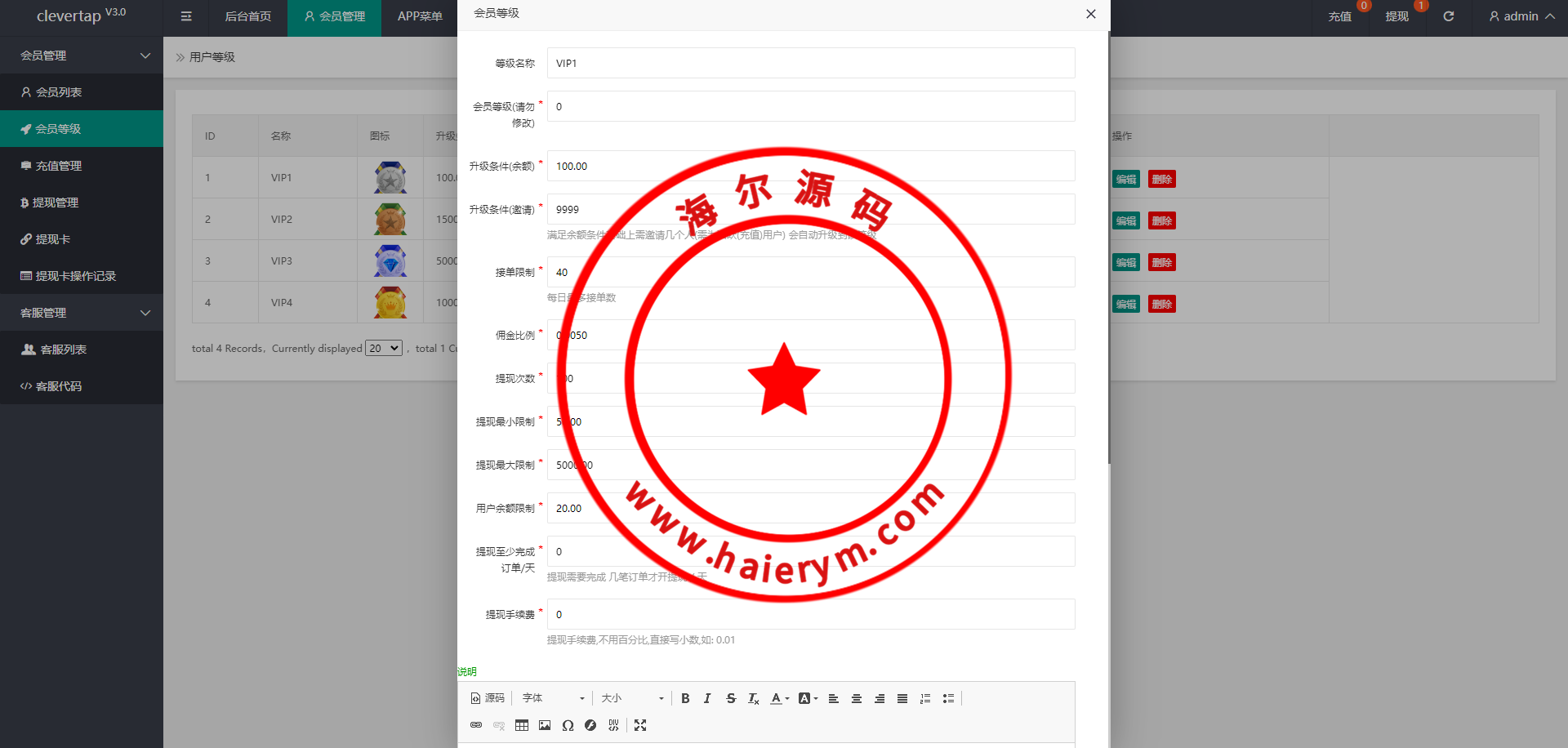Center-align the editor text
Image resolution: width=1568 pixels, height=748 pixels.
857,698
